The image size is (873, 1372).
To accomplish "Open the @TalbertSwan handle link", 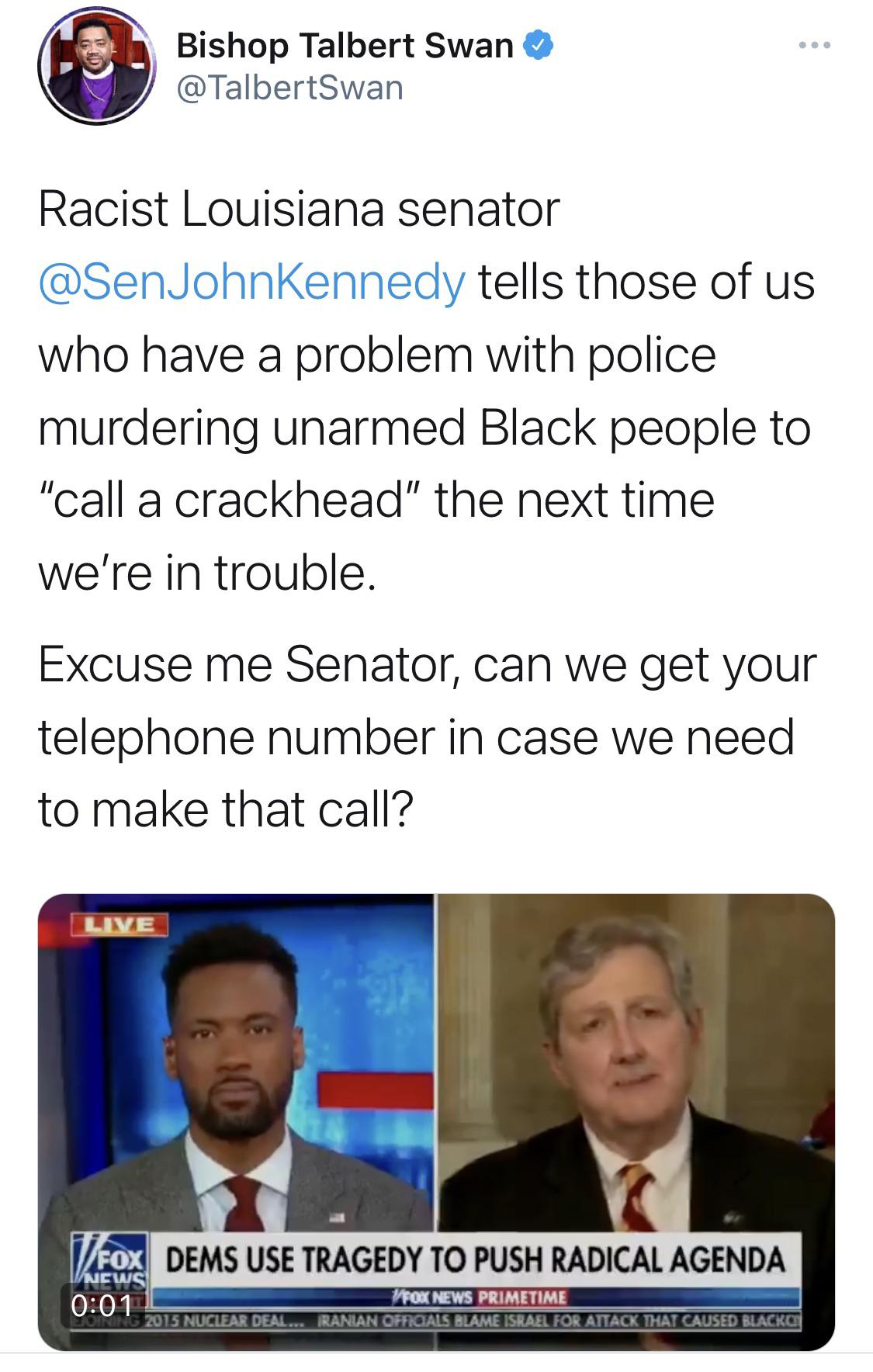I will click(290, 88).
